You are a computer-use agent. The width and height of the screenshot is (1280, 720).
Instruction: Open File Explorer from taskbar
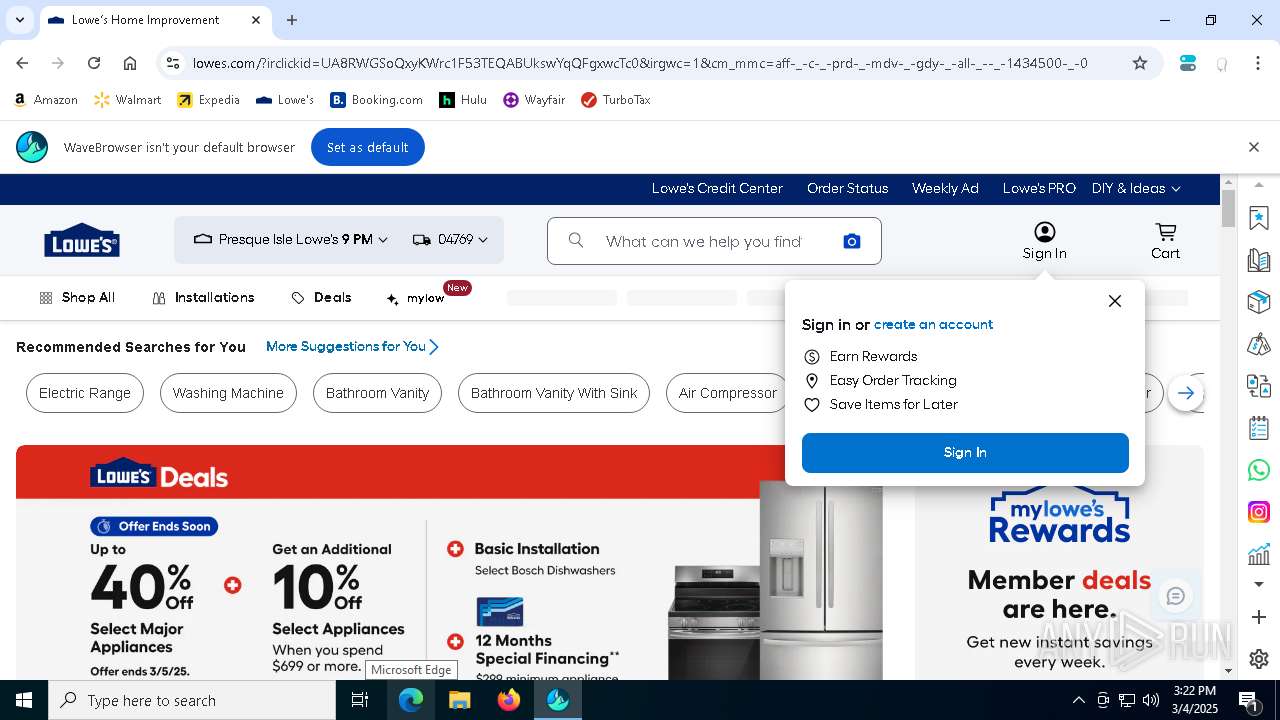[460, 700]
